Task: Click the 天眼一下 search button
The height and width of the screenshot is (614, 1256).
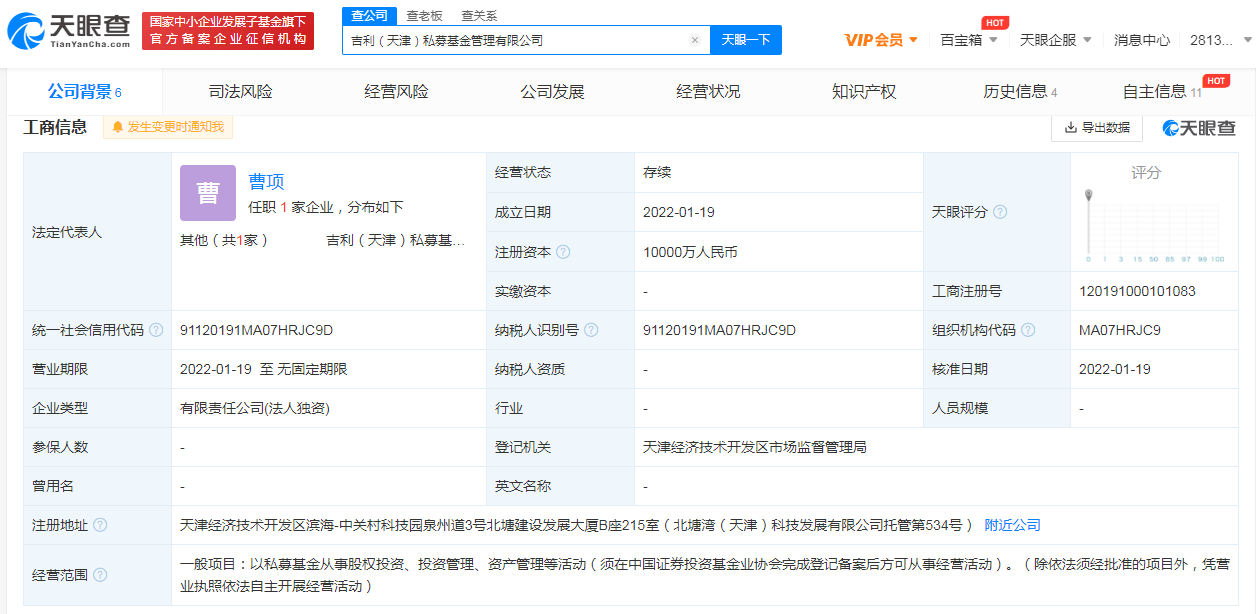Action: [746, 40]
